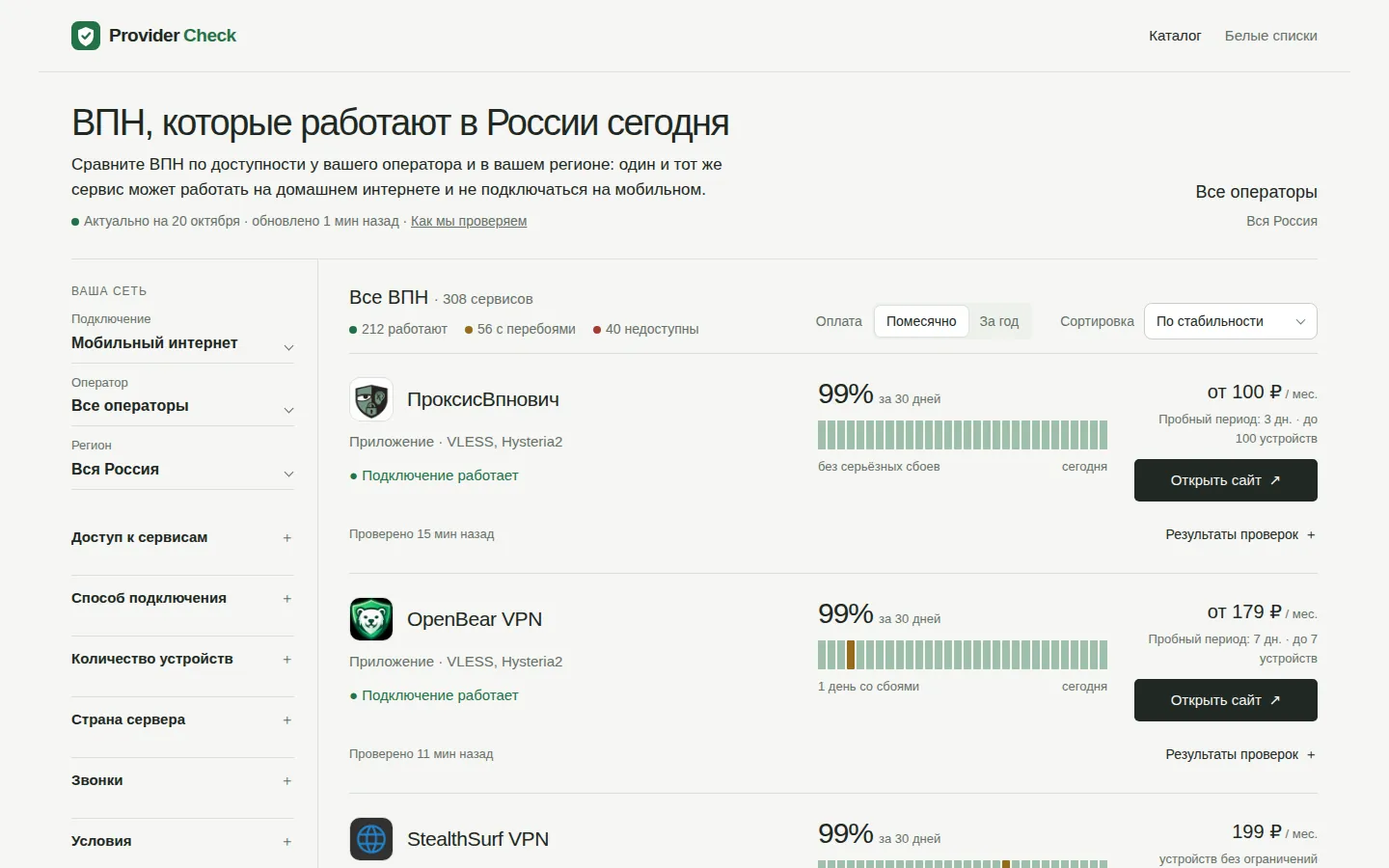The height and width of the screenshot is (868, 1389).
Task: Open the ПроксисВпнович service title
Action: [483, 399]
